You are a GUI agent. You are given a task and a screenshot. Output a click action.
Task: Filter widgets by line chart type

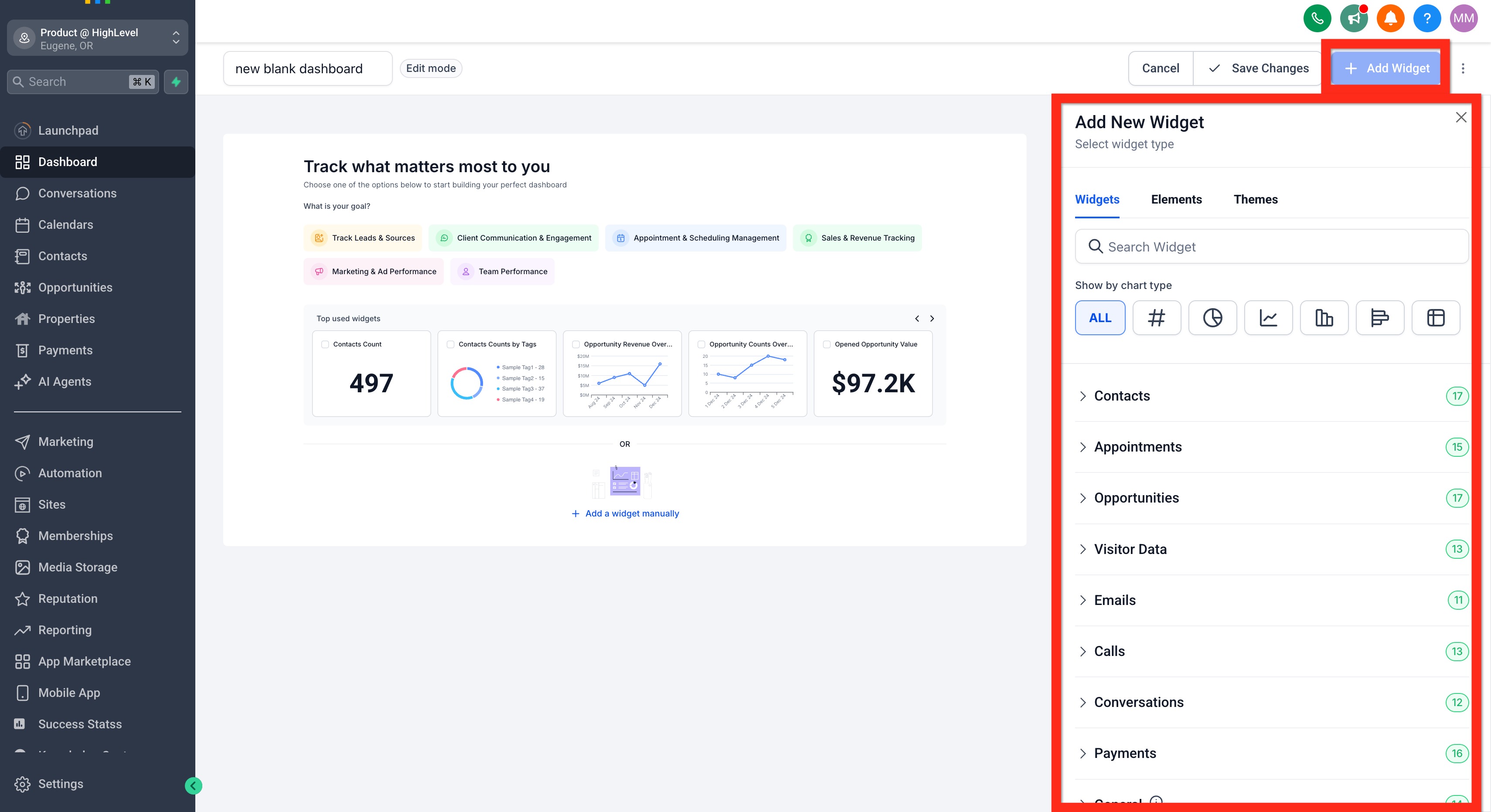tap(1268, 318)
